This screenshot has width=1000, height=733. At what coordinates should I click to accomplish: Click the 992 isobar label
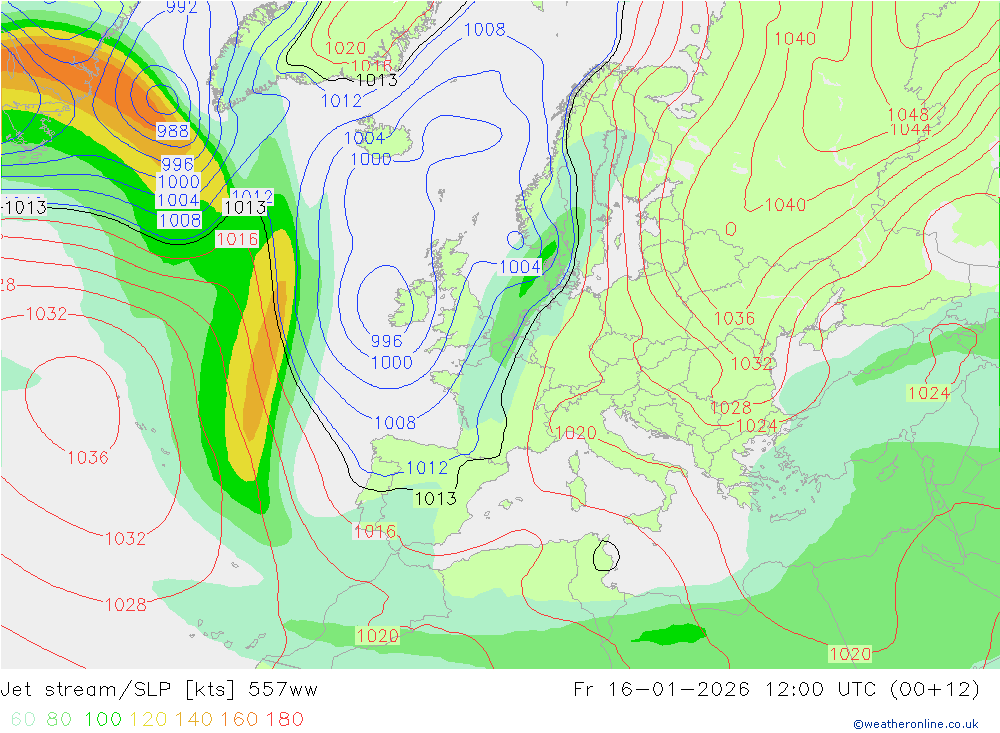(181, 7)
